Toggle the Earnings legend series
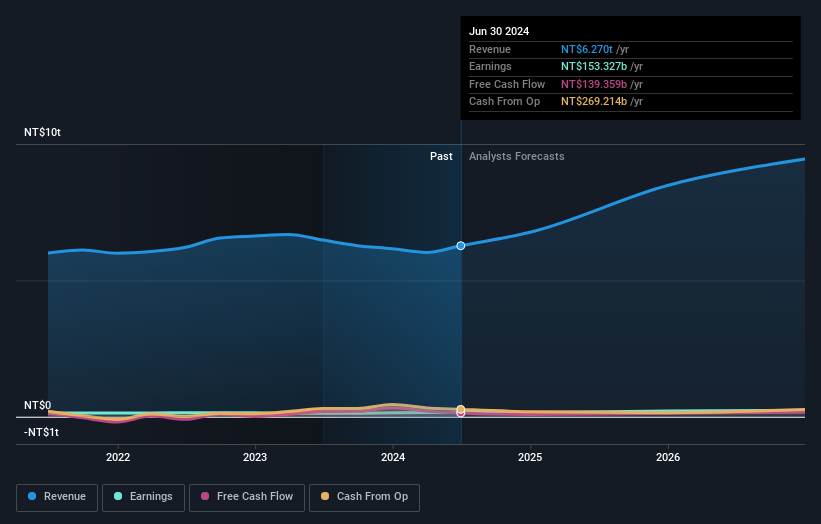The image size is (821, 524). pyautogui.click(x=143, y=497)
